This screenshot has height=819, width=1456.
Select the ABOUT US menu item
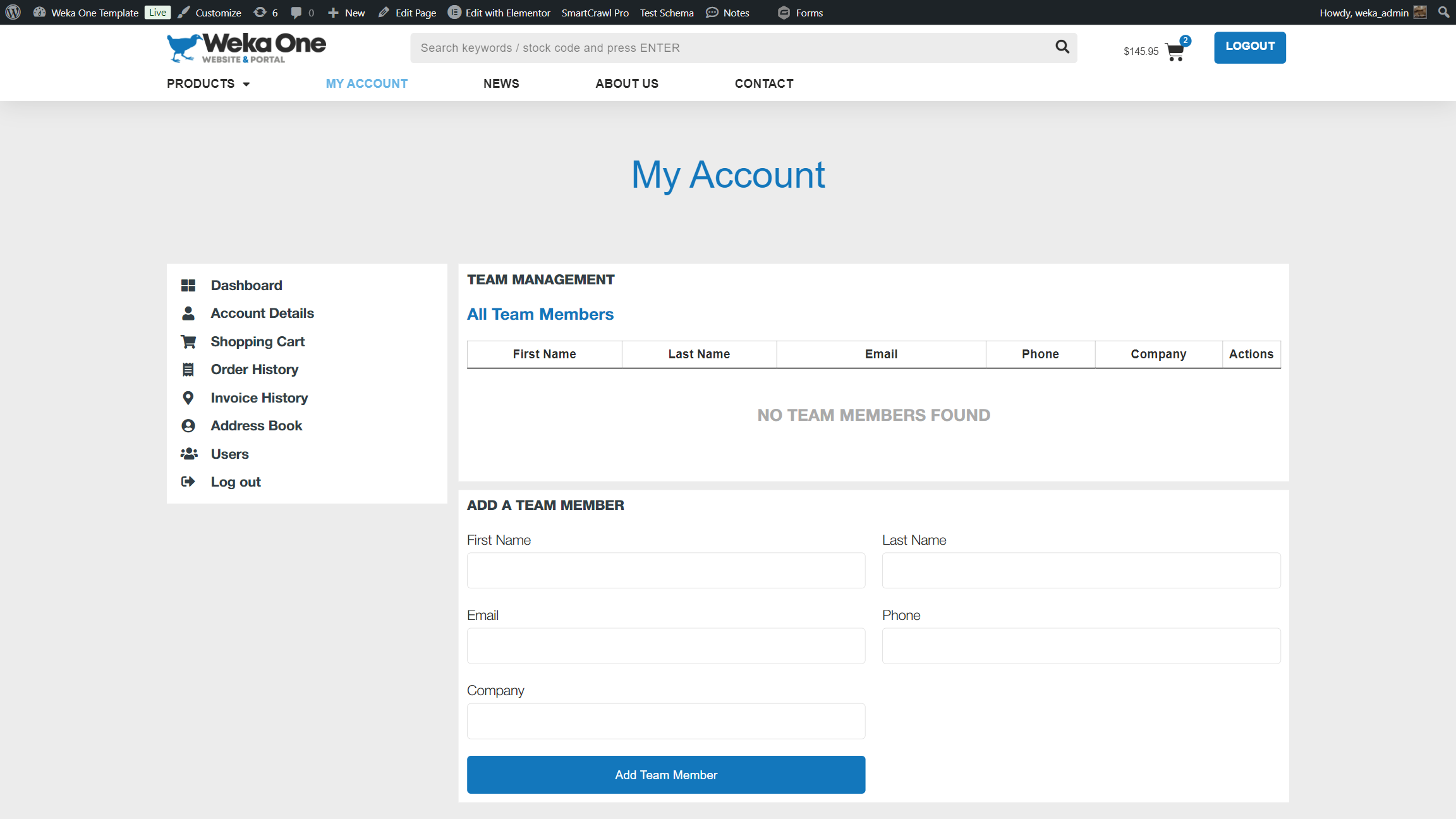tap(627, 84)
